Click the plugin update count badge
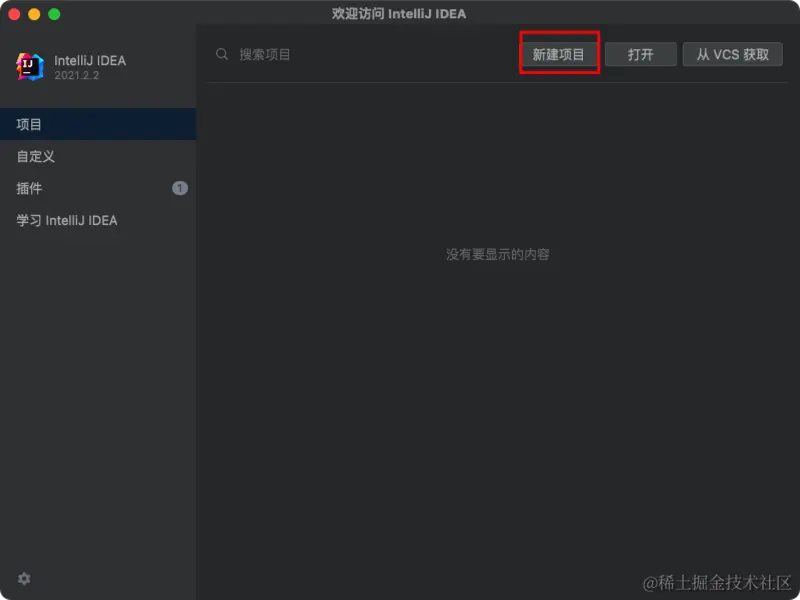800x600 pixels. [180, 188]
